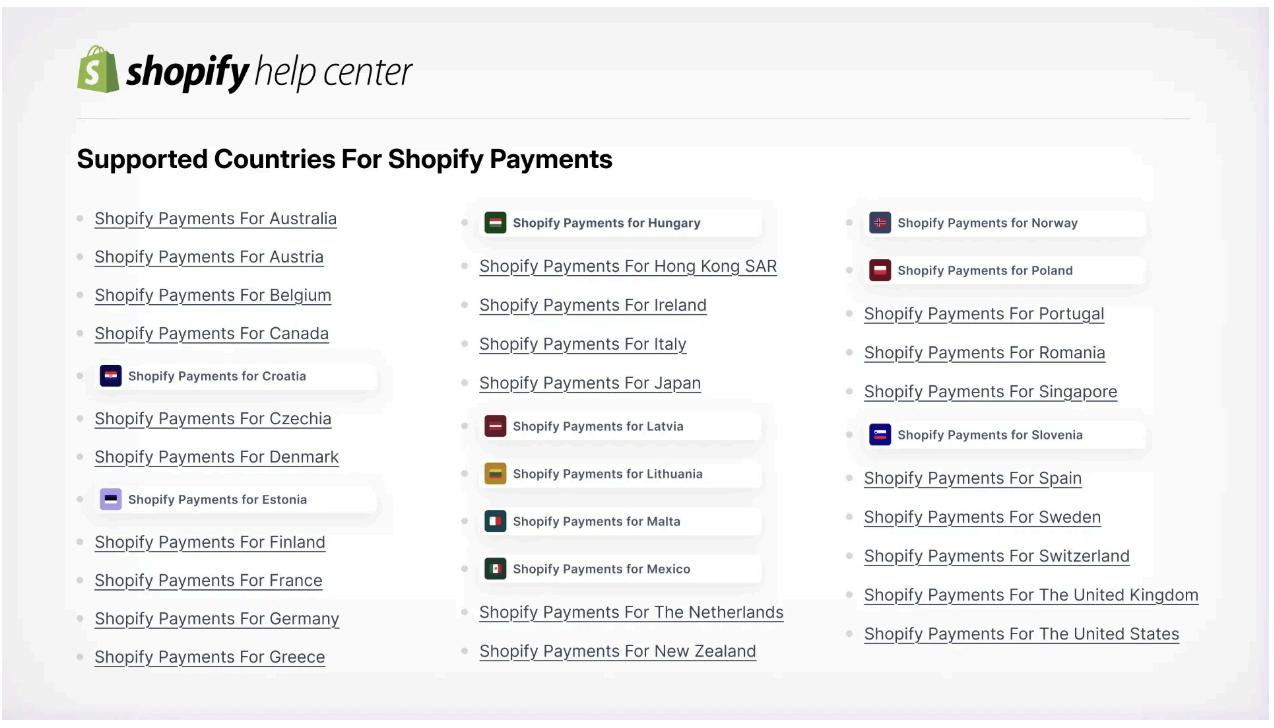This screenshot has width=1274, height=728.
Task: Click the Slovenia flag icon
Action: pyautogui.click(x=880, y=435)
